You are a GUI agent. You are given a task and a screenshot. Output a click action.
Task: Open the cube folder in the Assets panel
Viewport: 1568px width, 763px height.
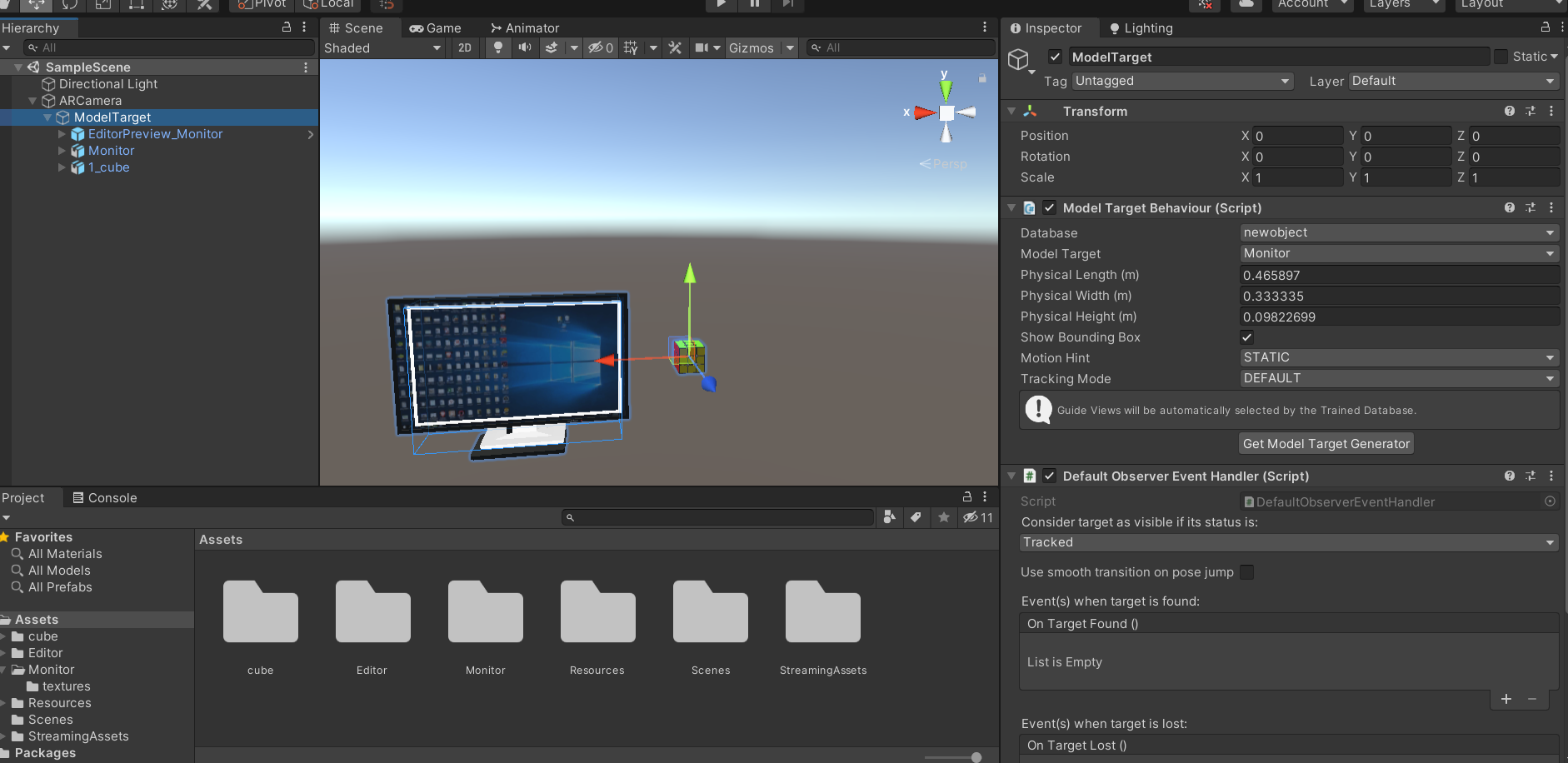260,611
